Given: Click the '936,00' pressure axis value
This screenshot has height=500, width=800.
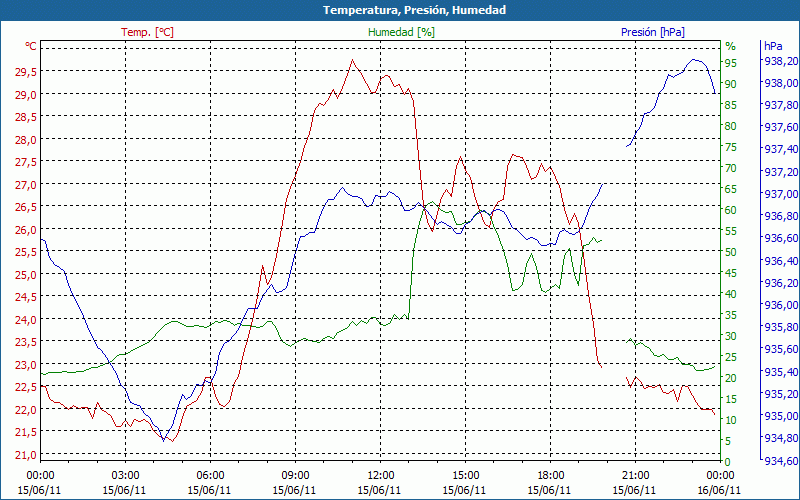Looking at the screenshot, I should (x=780, y=305).
